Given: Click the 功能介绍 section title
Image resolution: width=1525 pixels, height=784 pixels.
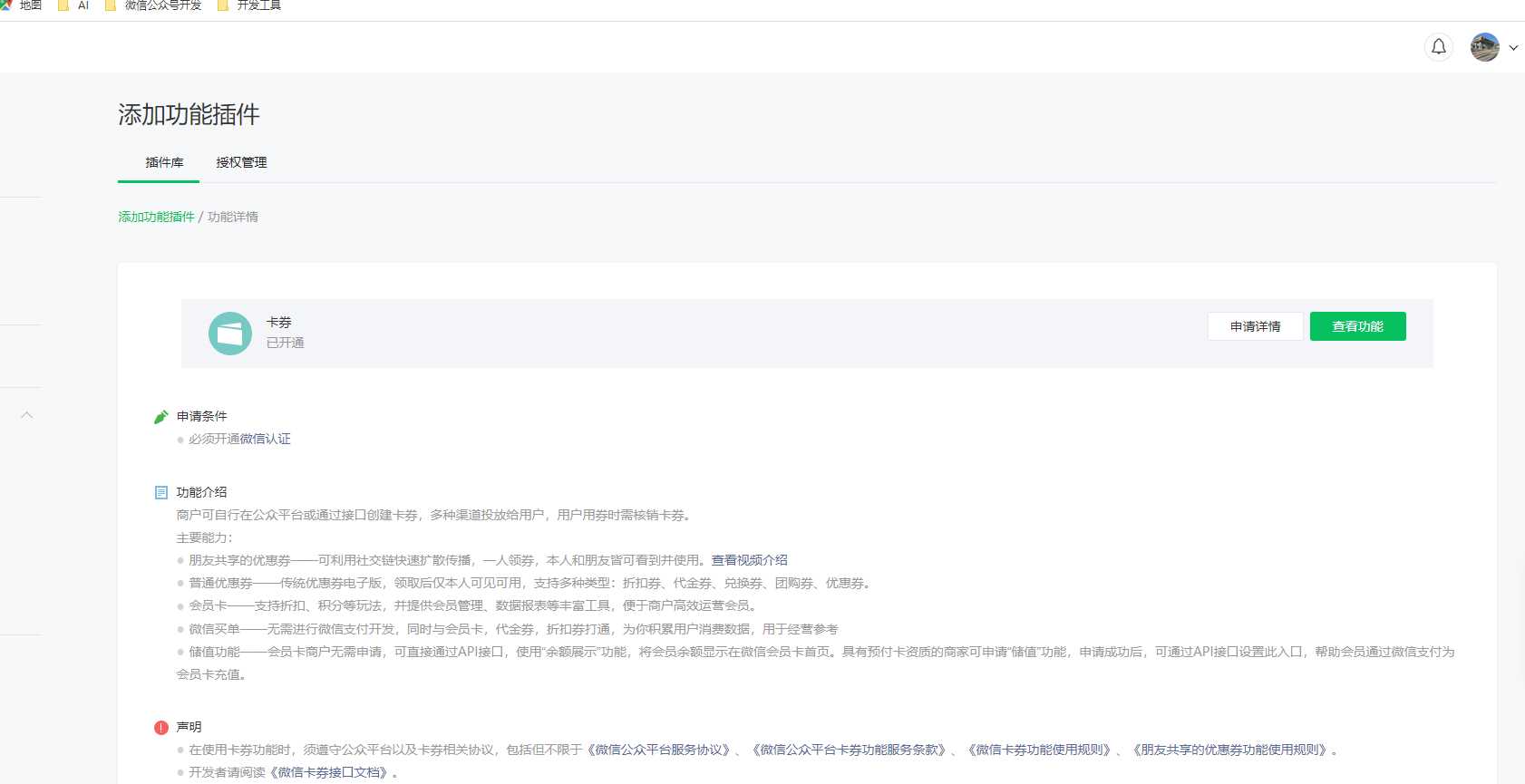Looking at the screenshot, I should [202, 492].
